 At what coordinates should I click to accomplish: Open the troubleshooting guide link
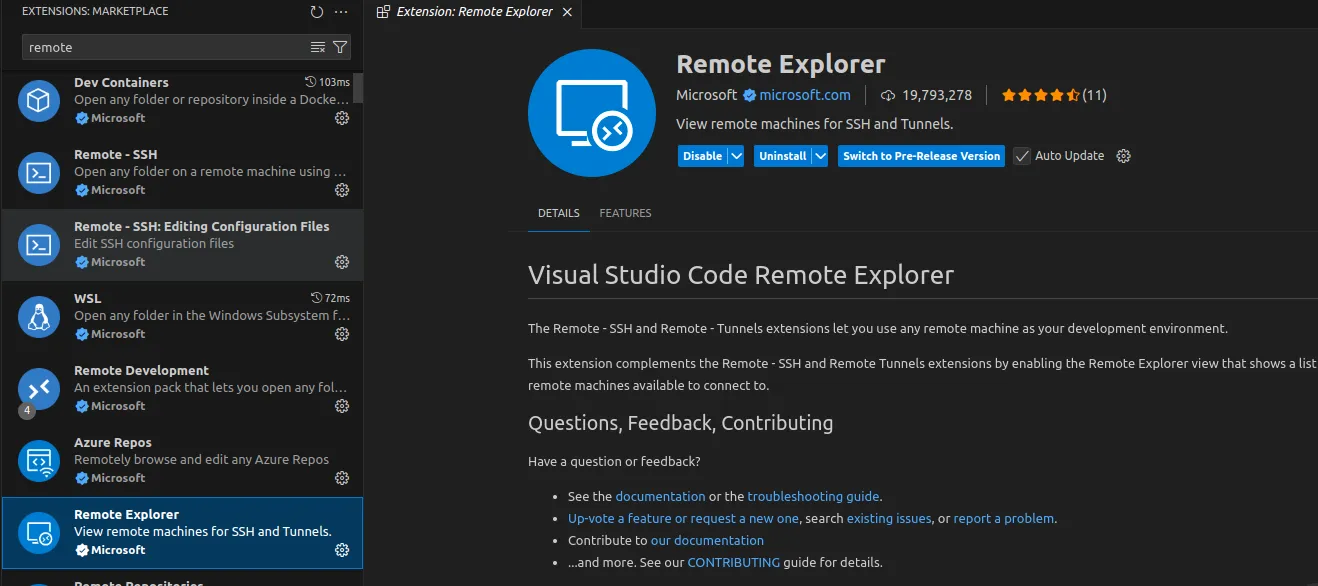tap(813, 496)
